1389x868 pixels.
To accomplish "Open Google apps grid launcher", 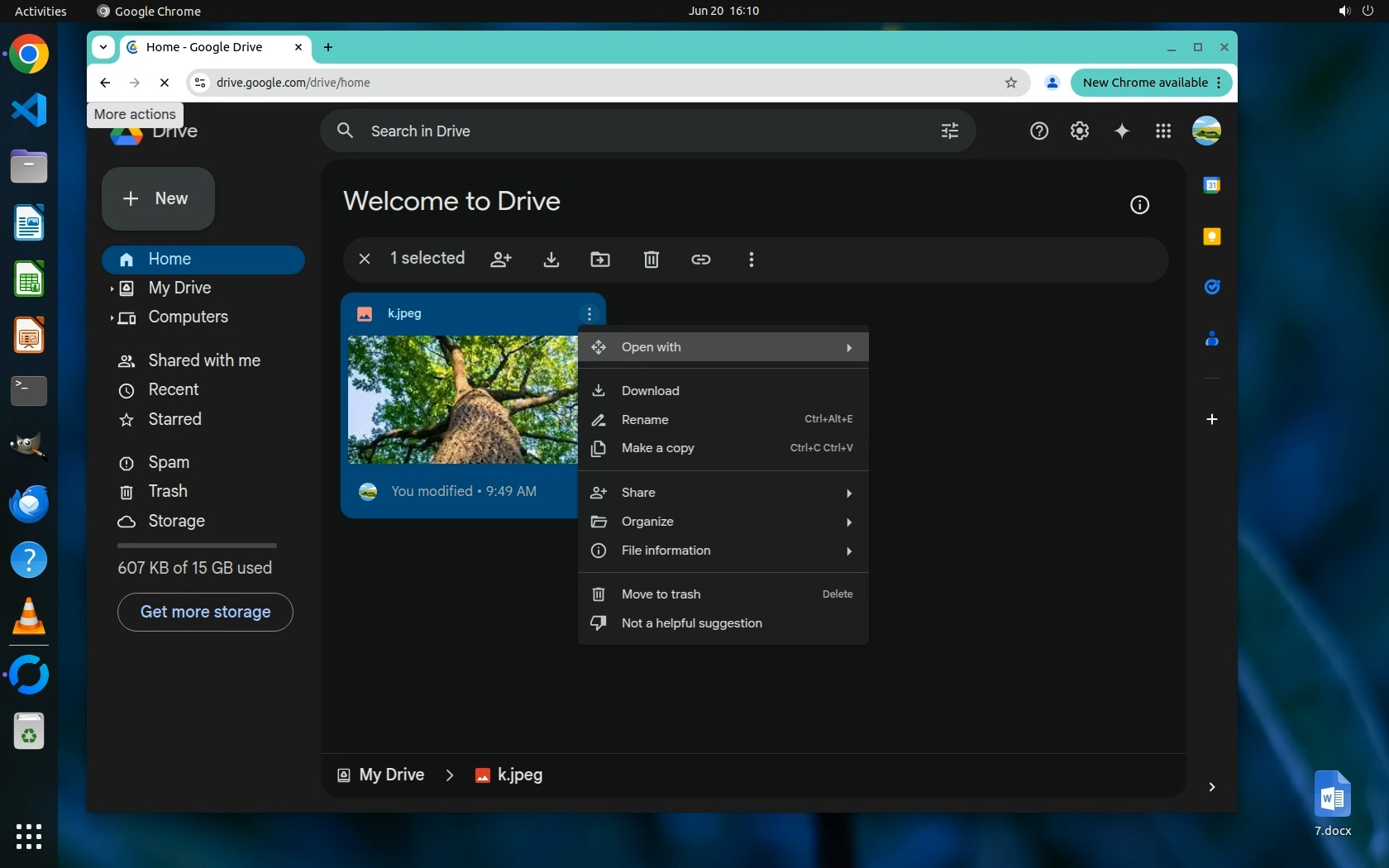I will tap(1163, 131).
